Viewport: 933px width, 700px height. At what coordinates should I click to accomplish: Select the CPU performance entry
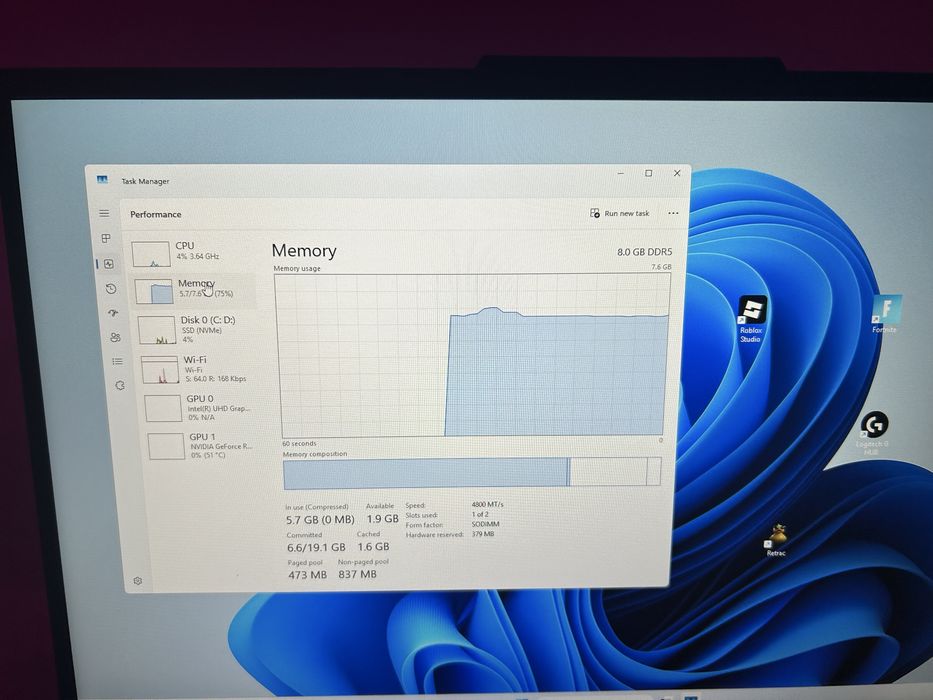pos(191,253)
